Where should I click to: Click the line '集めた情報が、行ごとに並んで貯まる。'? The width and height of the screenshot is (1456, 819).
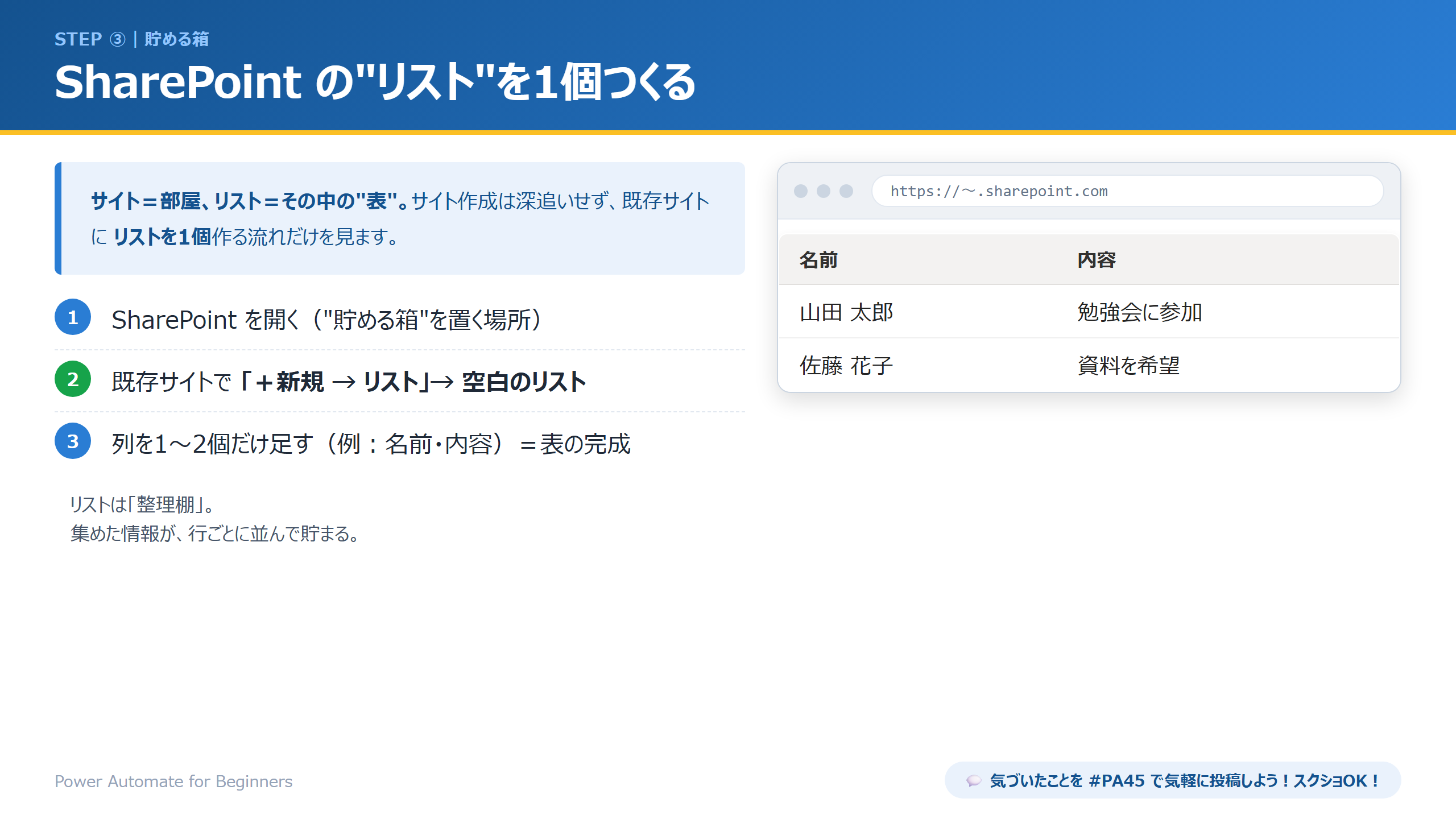pos(216,533)
